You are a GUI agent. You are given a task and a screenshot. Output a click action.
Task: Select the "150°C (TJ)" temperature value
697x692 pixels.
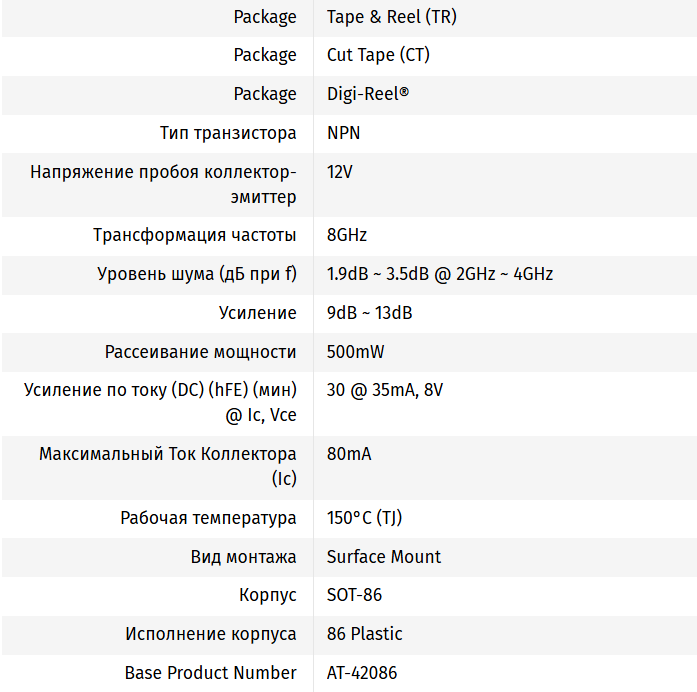[365, 518]
